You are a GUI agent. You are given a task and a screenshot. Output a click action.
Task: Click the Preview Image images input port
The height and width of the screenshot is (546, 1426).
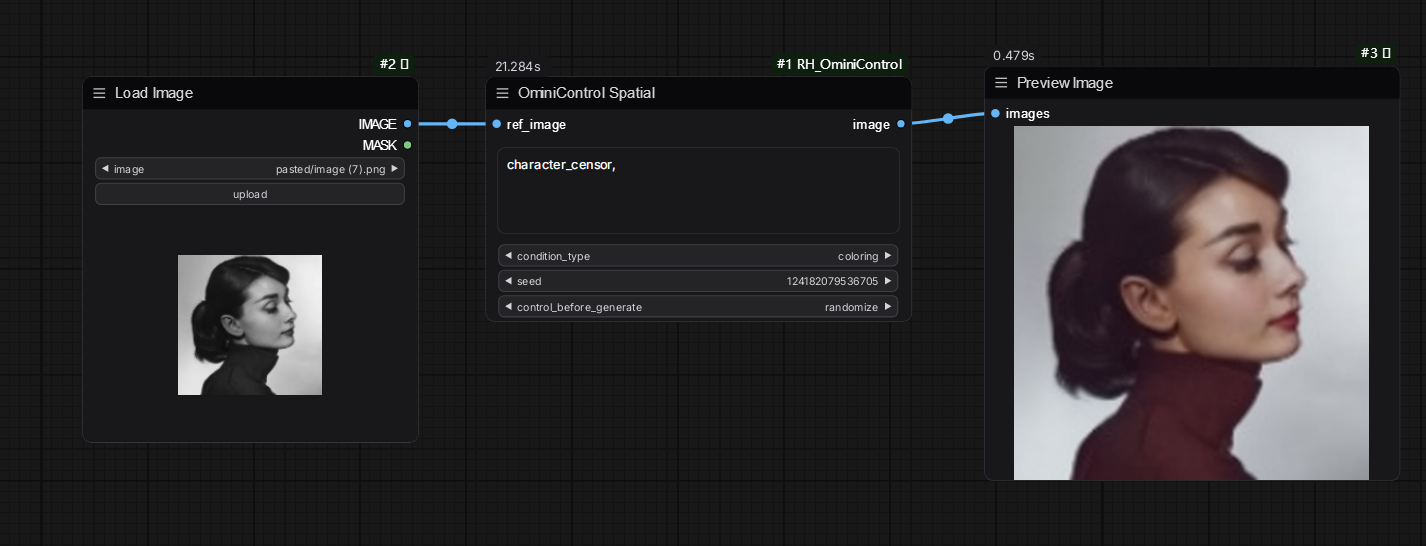point(995,113)
